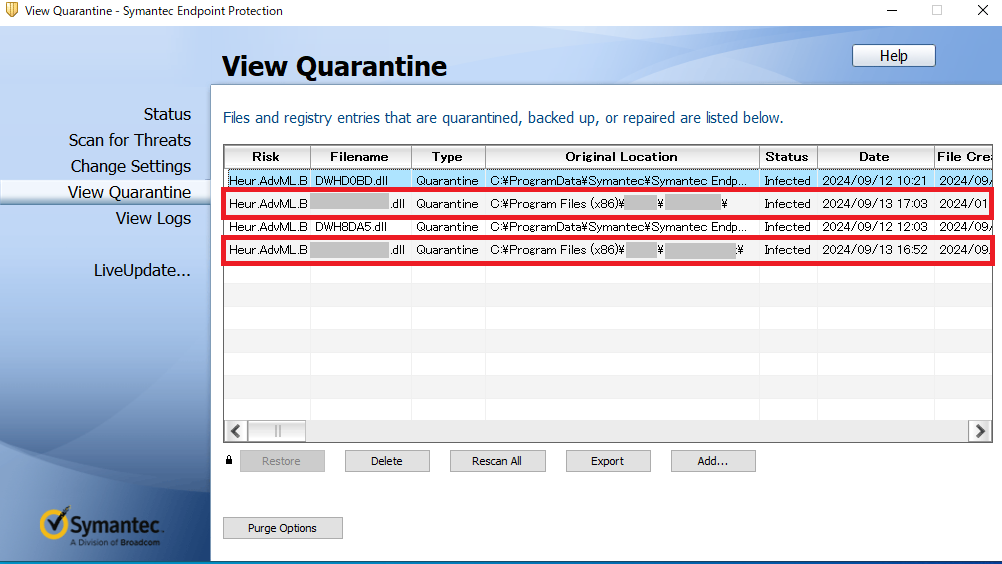1002x564 pixels.
Task: Select the DWHD0BD.dll filename cell
Action: (x=351, y=181)
